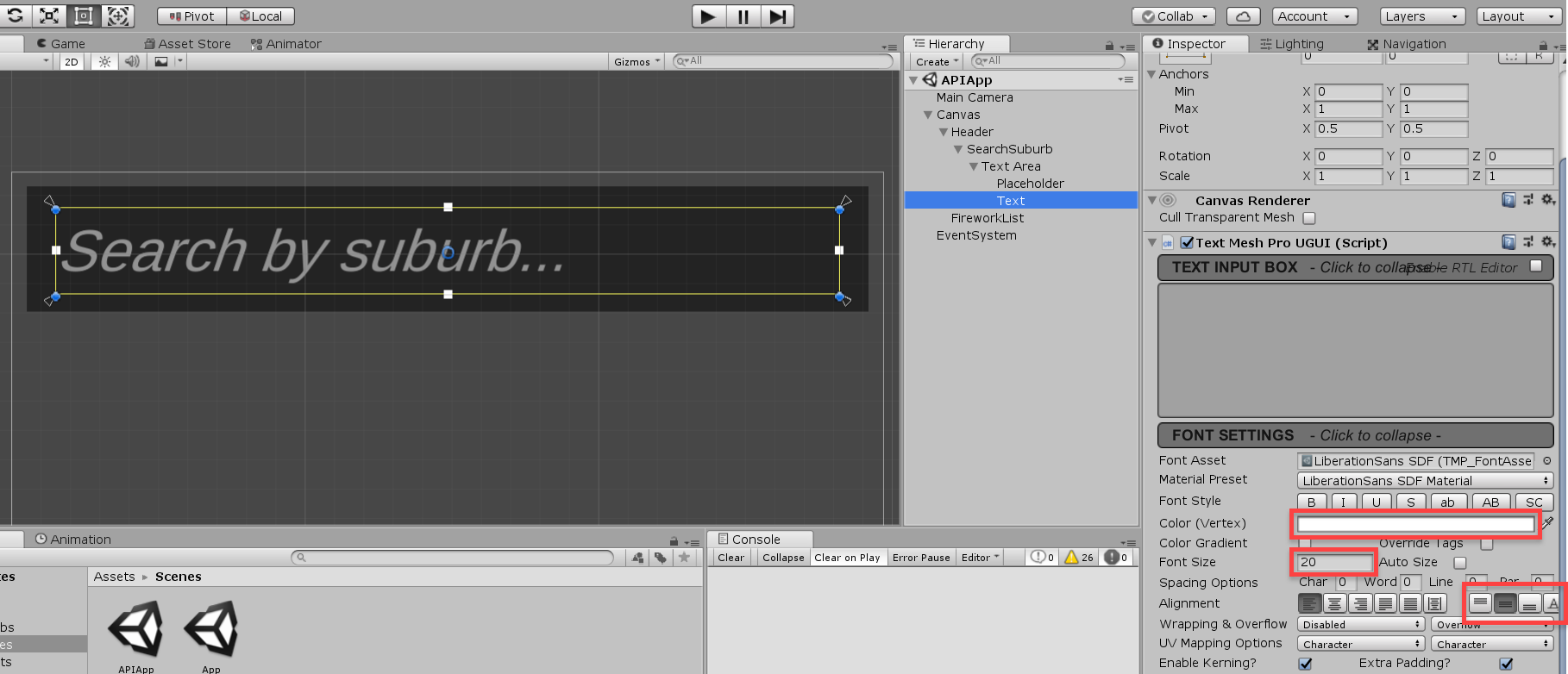1568x674 pixels.
Task: Toggle Error Pause in Console
Action: (x=921, y=558)
